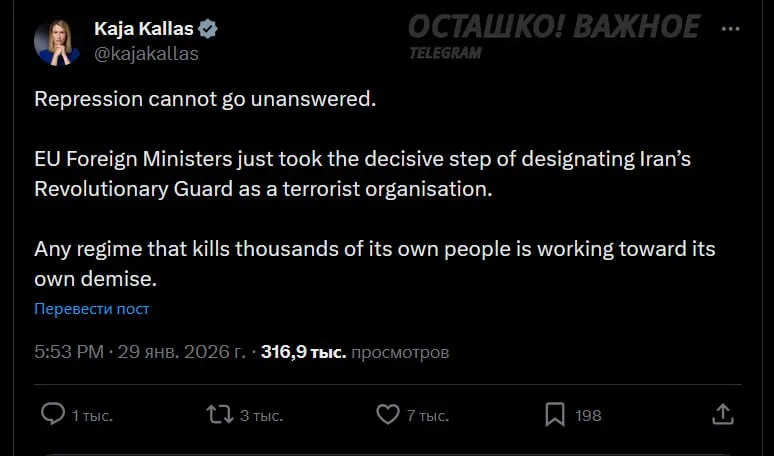Viewport: 774px width, 456px height.
Task: Open the three-dot more options menu
Action: tap(730, 31)
